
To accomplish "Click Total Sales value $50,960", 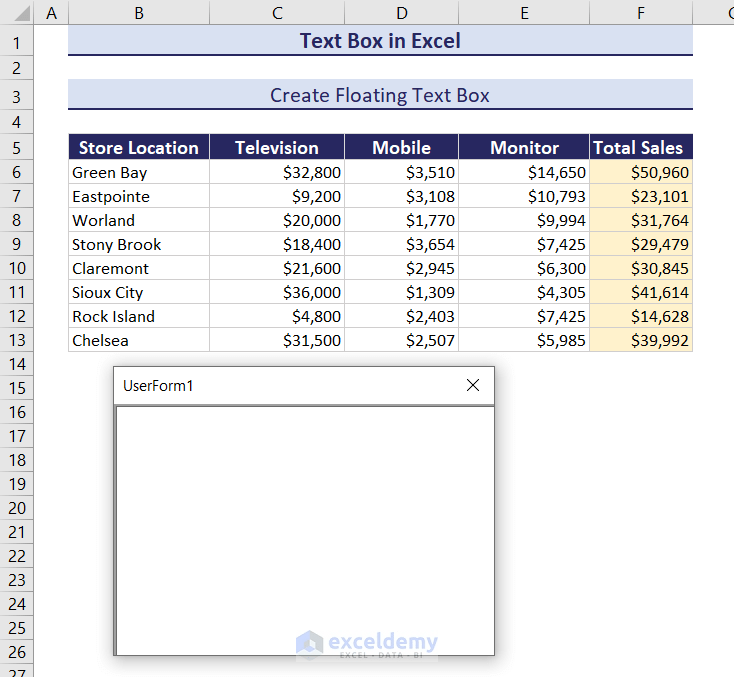I will (641, 172).
